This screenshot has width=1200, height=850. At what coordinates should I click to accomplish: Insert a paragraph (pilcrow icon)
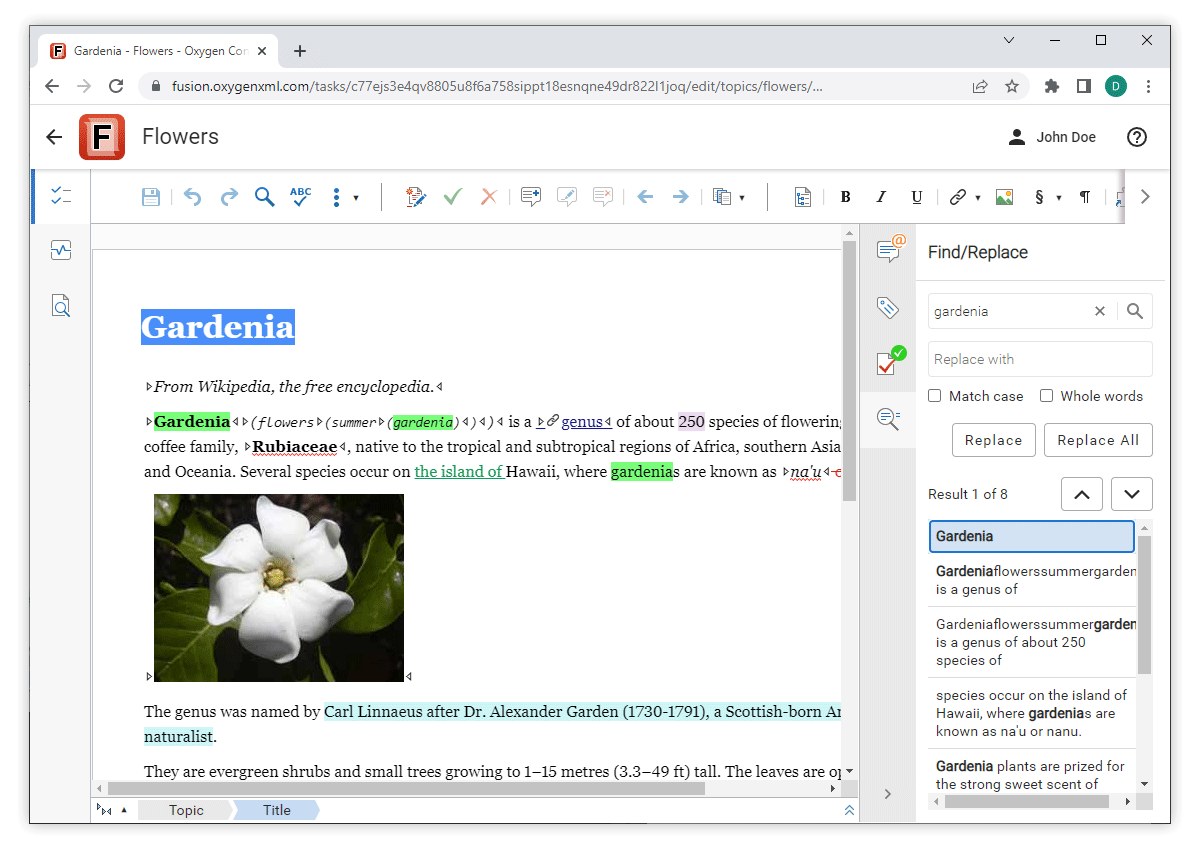coord(1085,197)
